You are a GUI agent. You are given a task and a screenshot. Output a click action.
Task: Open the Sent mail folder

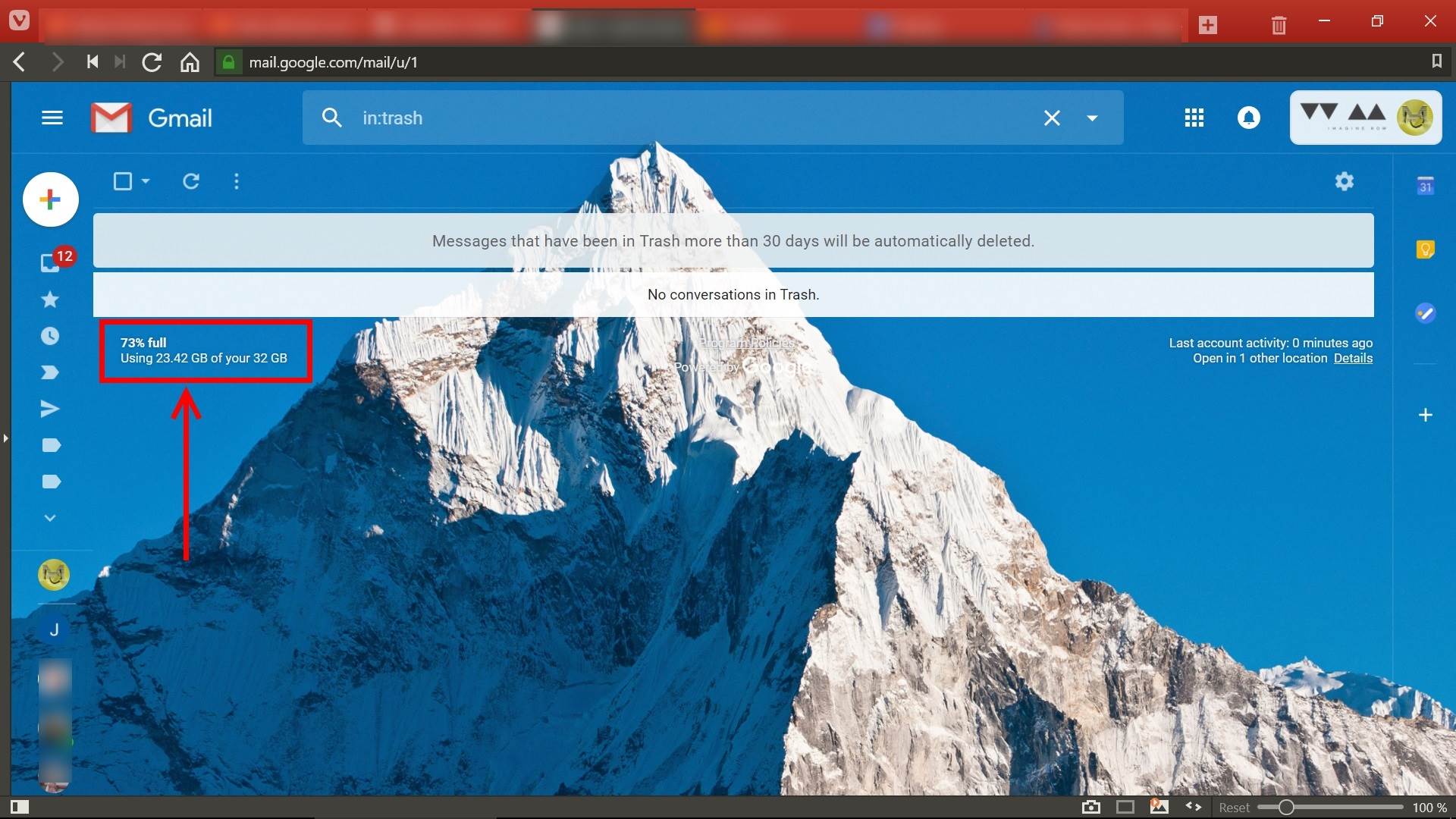click(50, 409)
